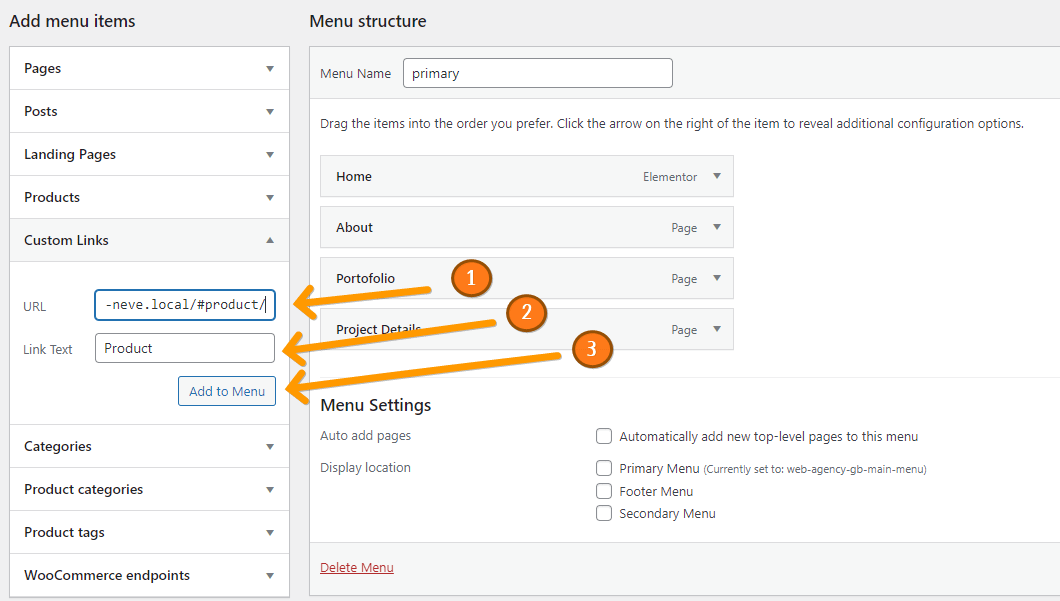
Task: Open Project Details item options arrow
Action: click(x=717, y=329)
